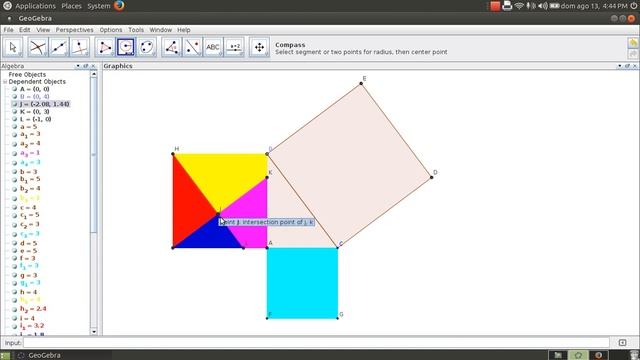This screenshot has width=640, height=360.
Task: Select the Line through Two Points tool
Action: 59,47
